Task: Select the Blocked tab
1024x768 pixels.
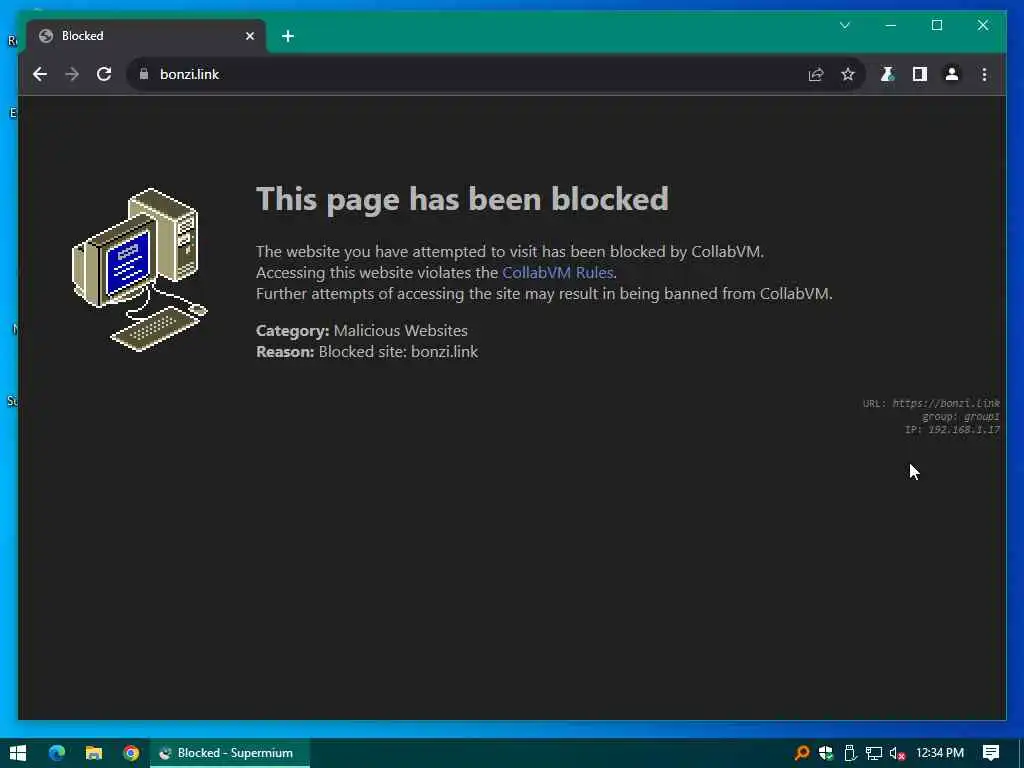Action: click(145, 37)
